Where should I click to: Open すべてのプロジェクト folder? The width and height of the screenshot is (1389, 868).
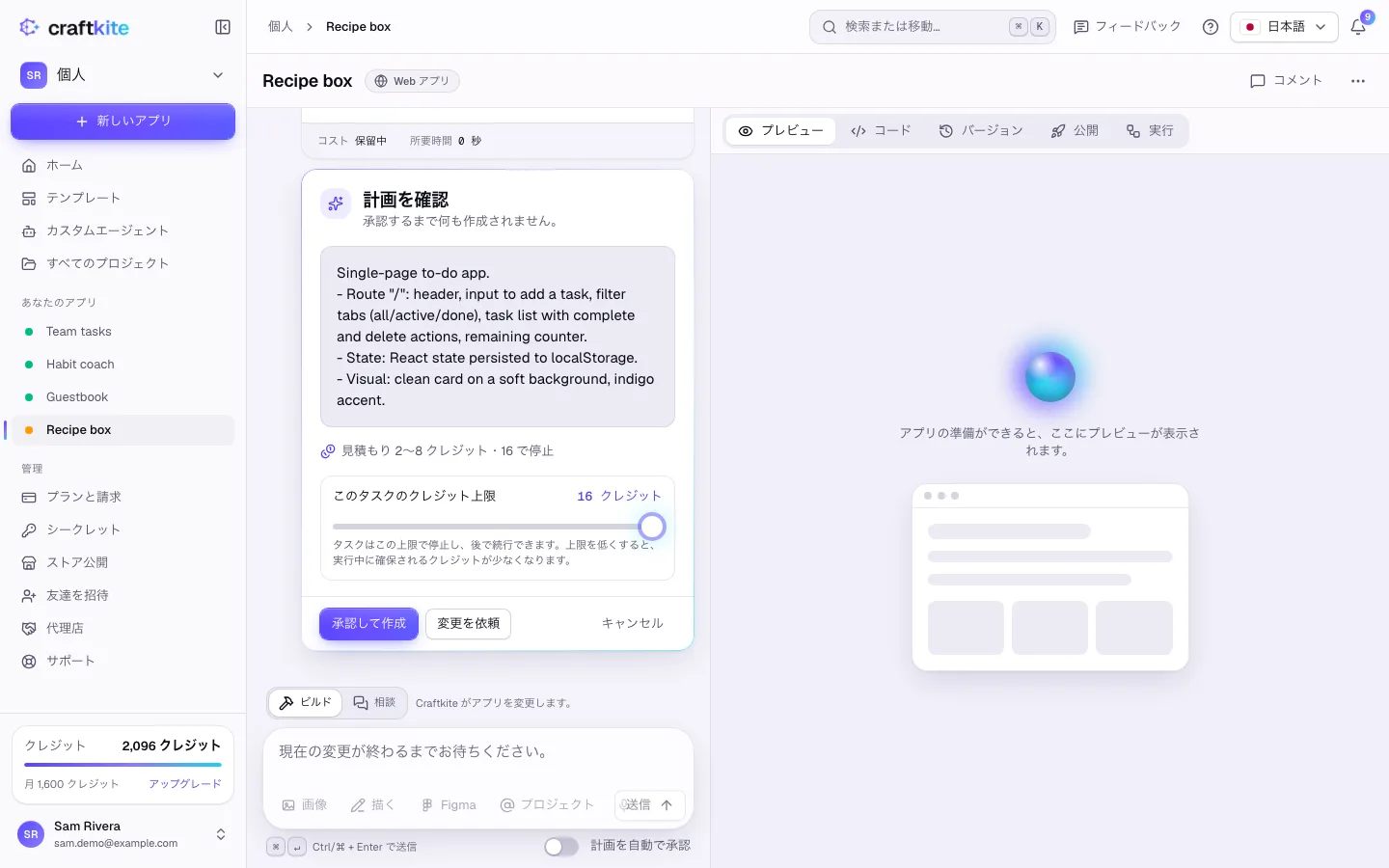[123, 263]
